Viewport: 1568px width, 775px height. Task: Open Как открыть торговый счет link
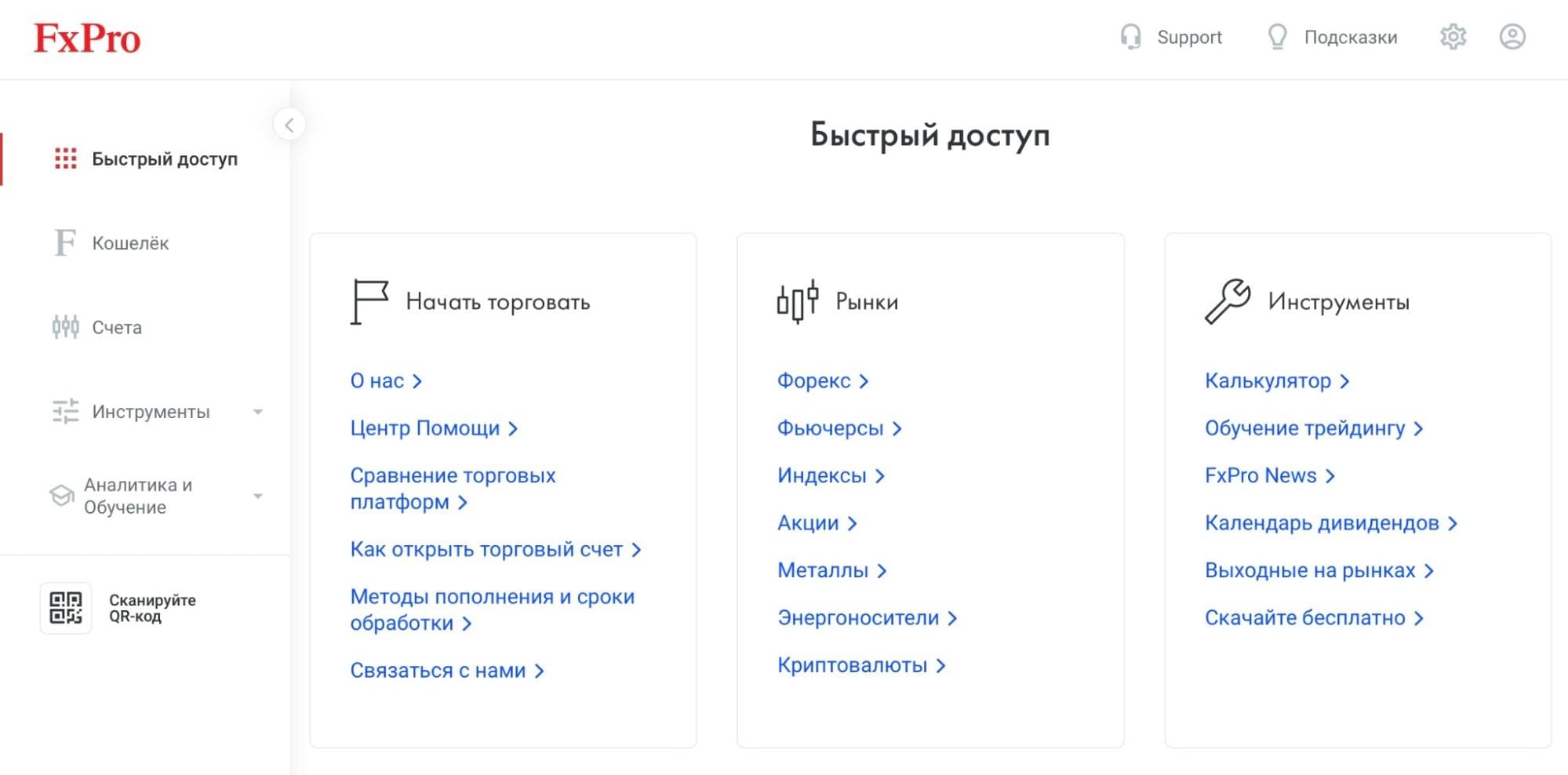[496, 550]
